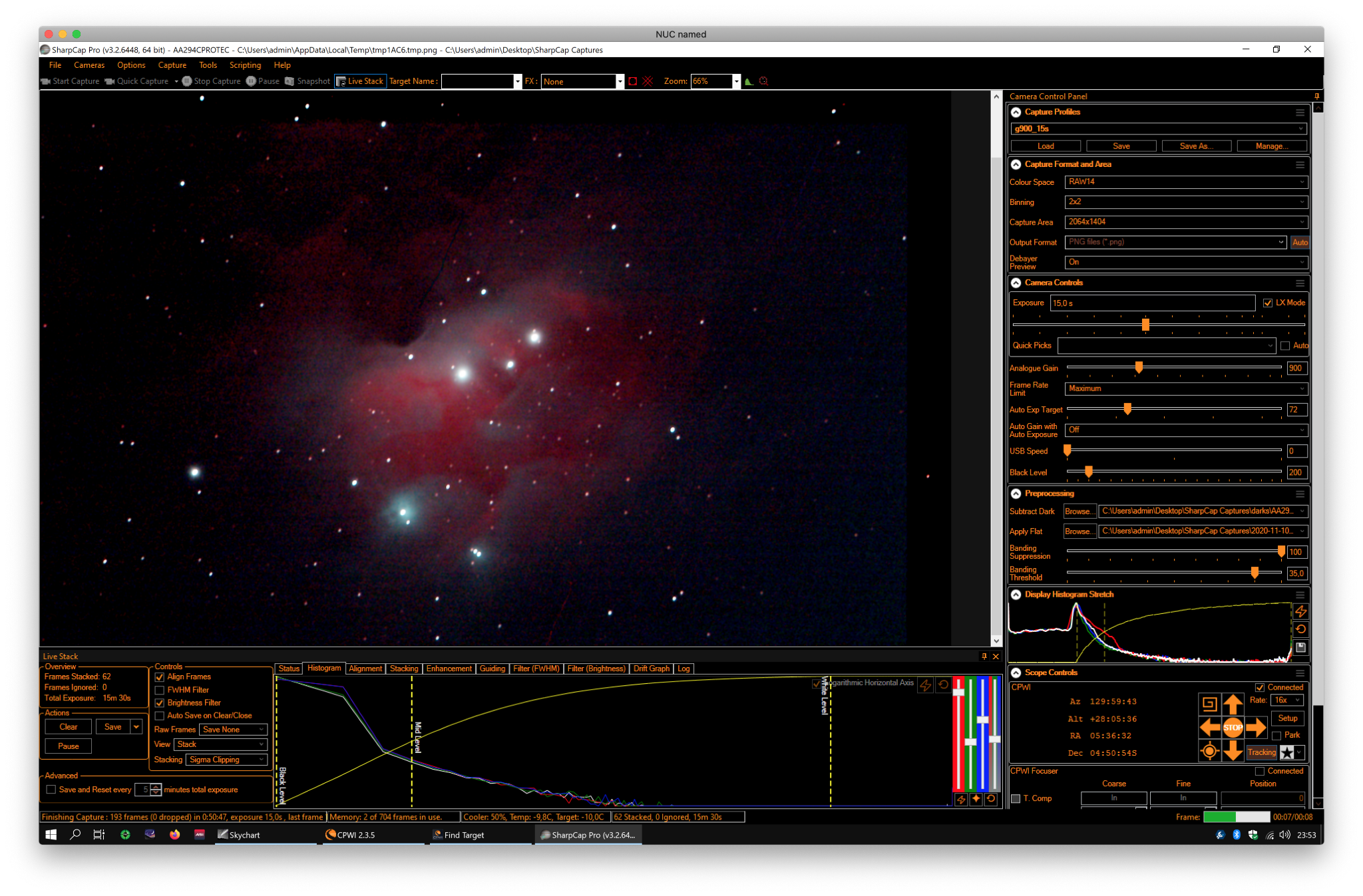Viewport: 1363px width, 896px height.
Task: Collapse the Preprocessing section
Action: (1016, 494)
